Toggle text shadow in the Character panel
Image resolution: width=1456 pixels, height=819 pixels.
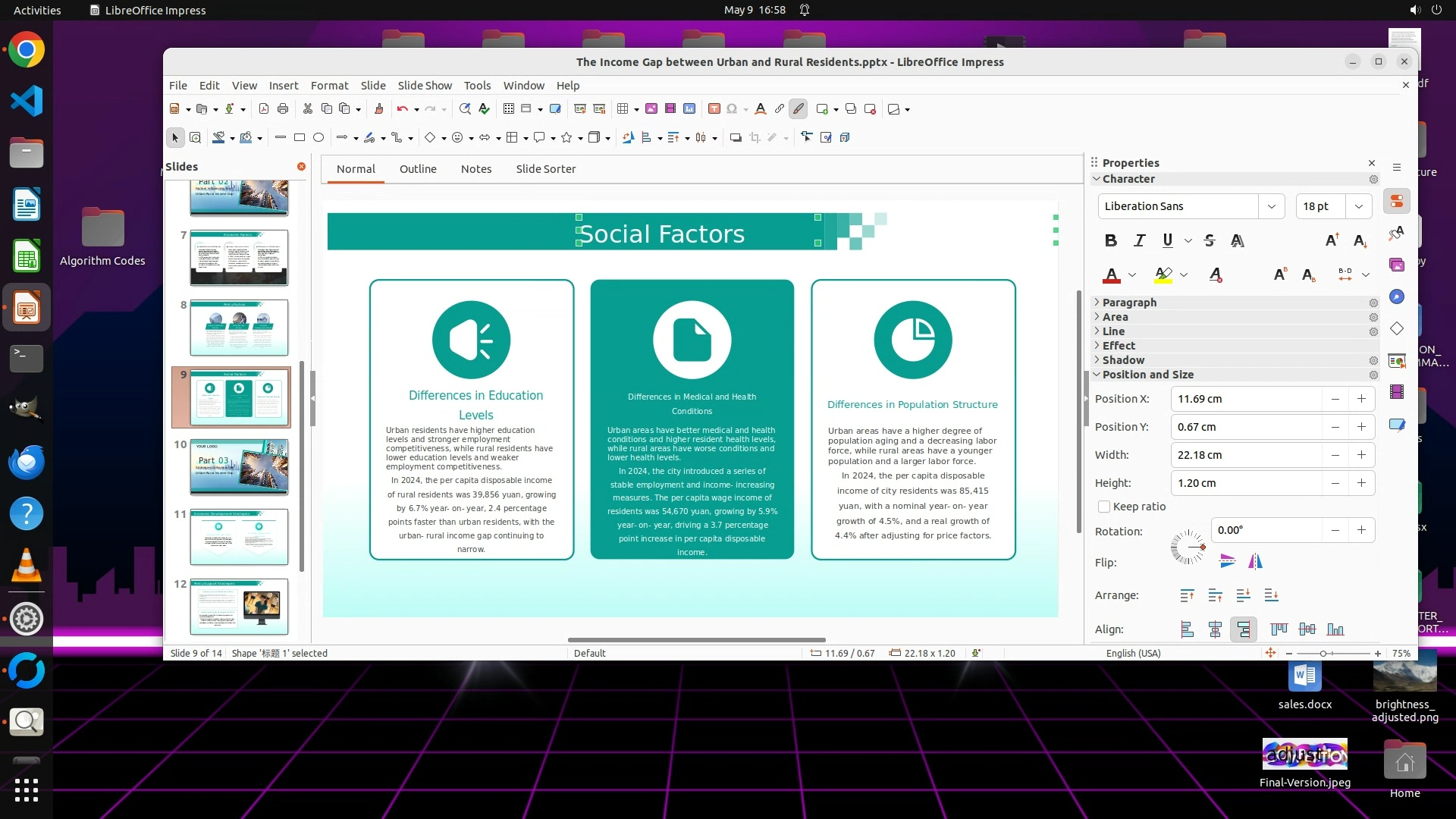point(1238,240)
